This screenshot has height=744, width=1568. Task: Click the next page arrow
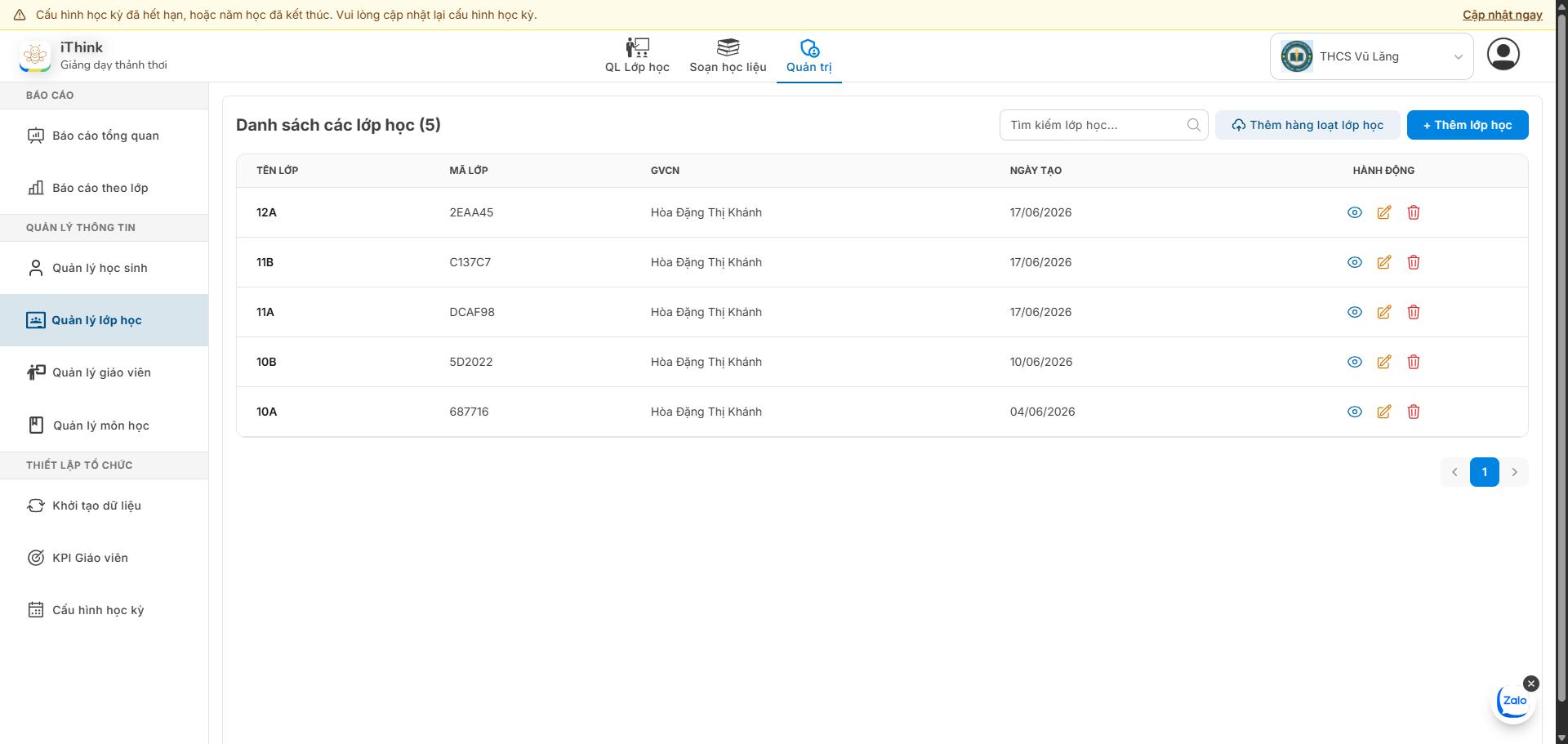click(x=1514, y=472)
